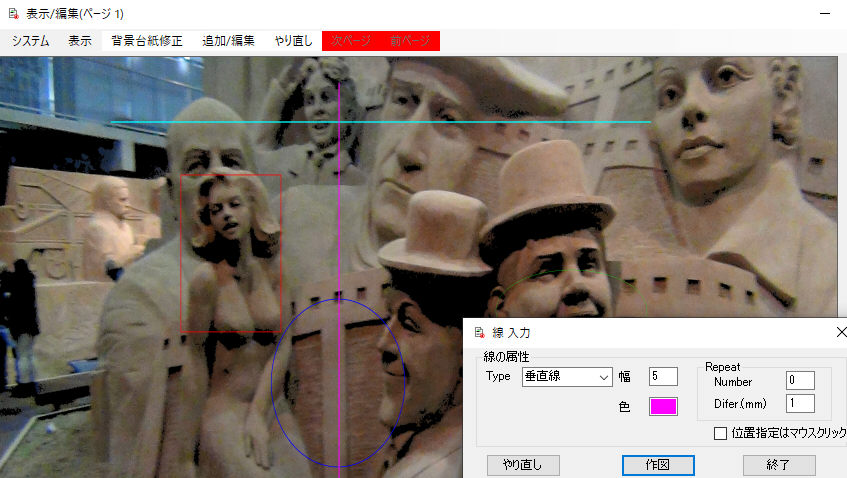This screenshot has height=478, width=847.
Task: Open the 追加/編集 menu
Action: (x=228, y=41)
